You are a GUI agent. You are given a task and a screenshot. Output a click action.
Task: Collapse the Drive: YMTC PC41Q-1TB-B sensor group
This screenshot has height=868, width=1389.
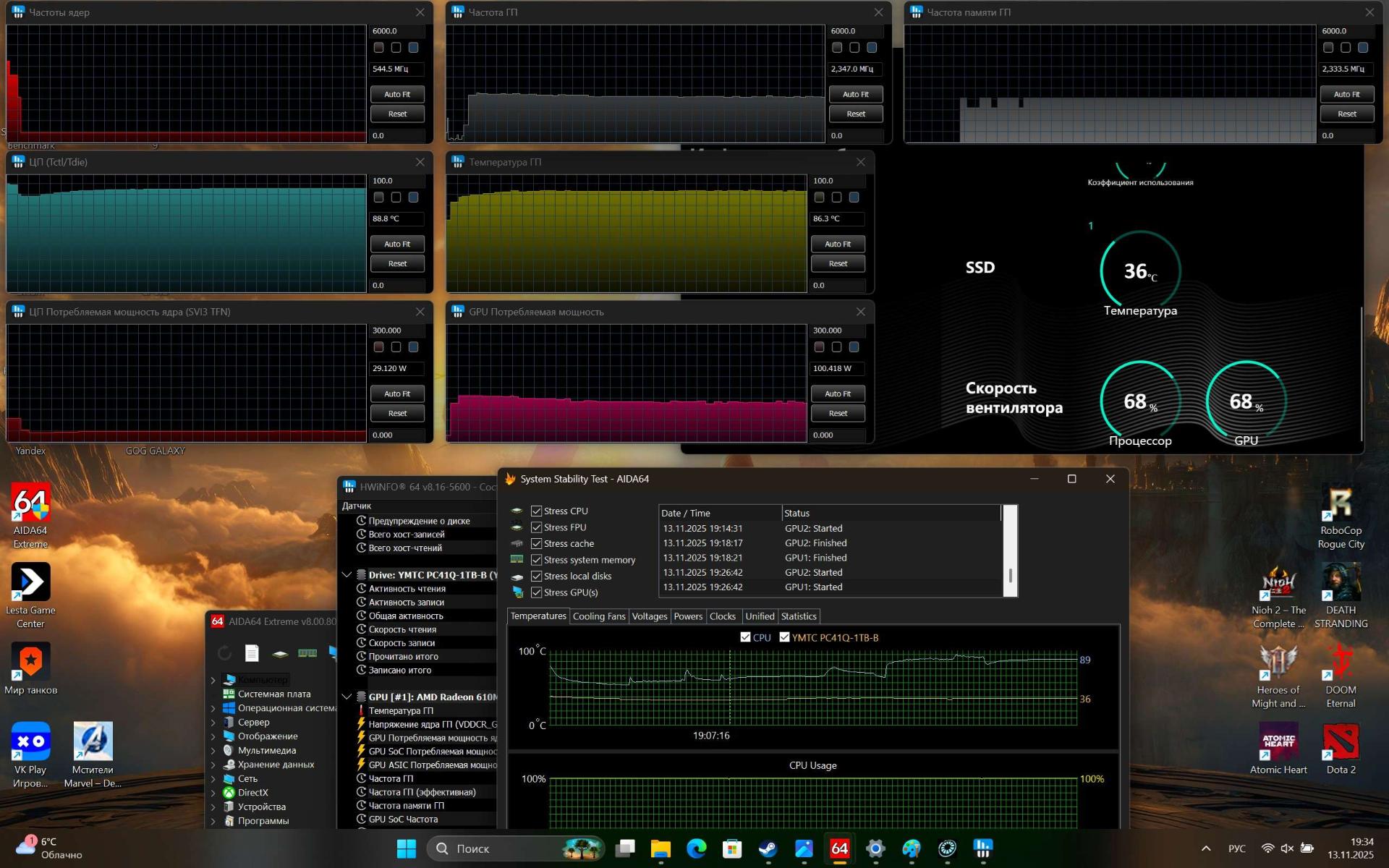pos(347,575)
